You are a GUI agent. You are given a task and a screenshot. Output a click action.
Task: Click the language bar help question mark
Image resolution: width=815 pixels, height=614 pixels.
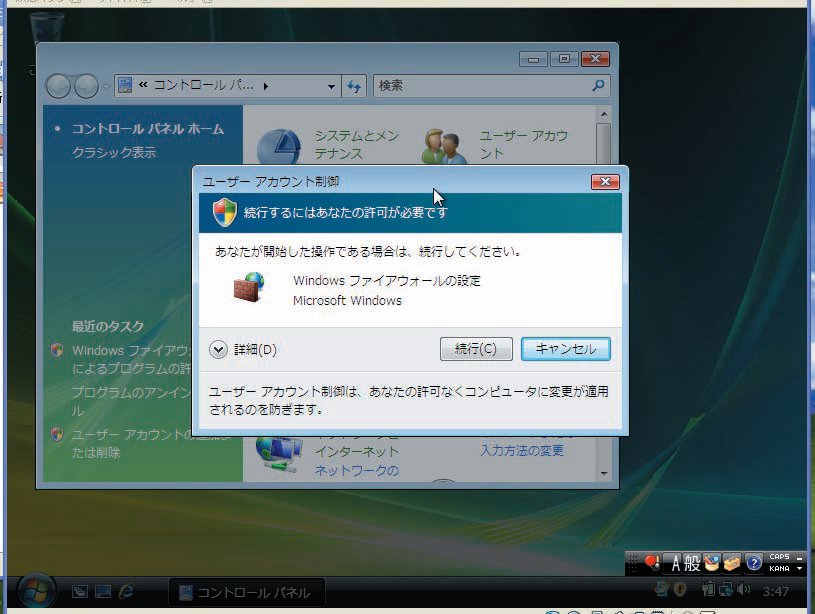pos(753,563)
